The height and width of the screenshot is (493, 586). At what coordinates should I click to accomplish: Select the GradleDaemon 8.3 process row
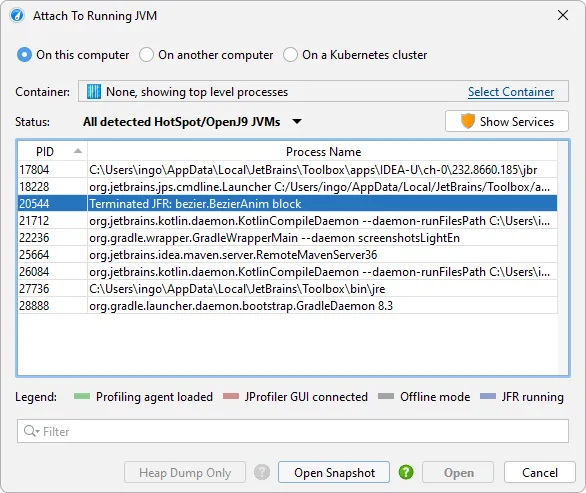[287, 306]
